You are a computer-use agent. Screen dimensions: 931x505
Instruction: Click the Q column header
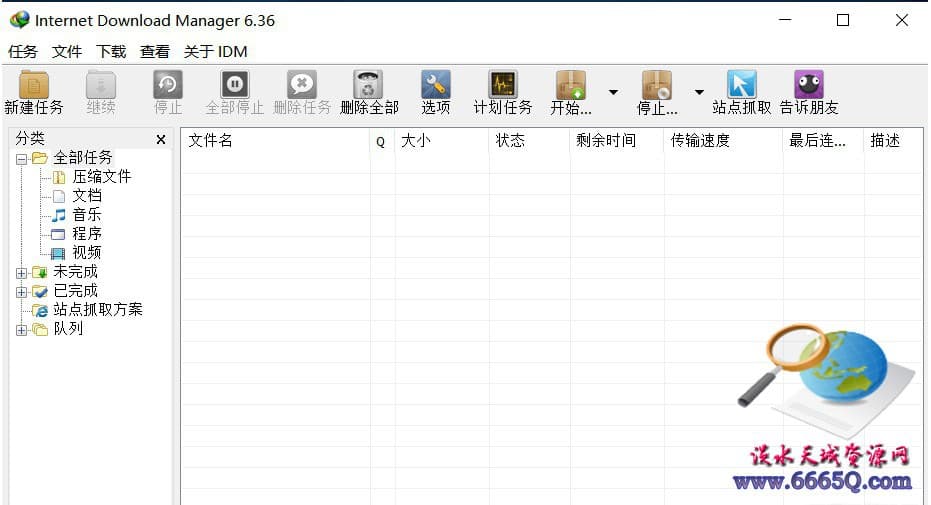(x=382, y=141)
